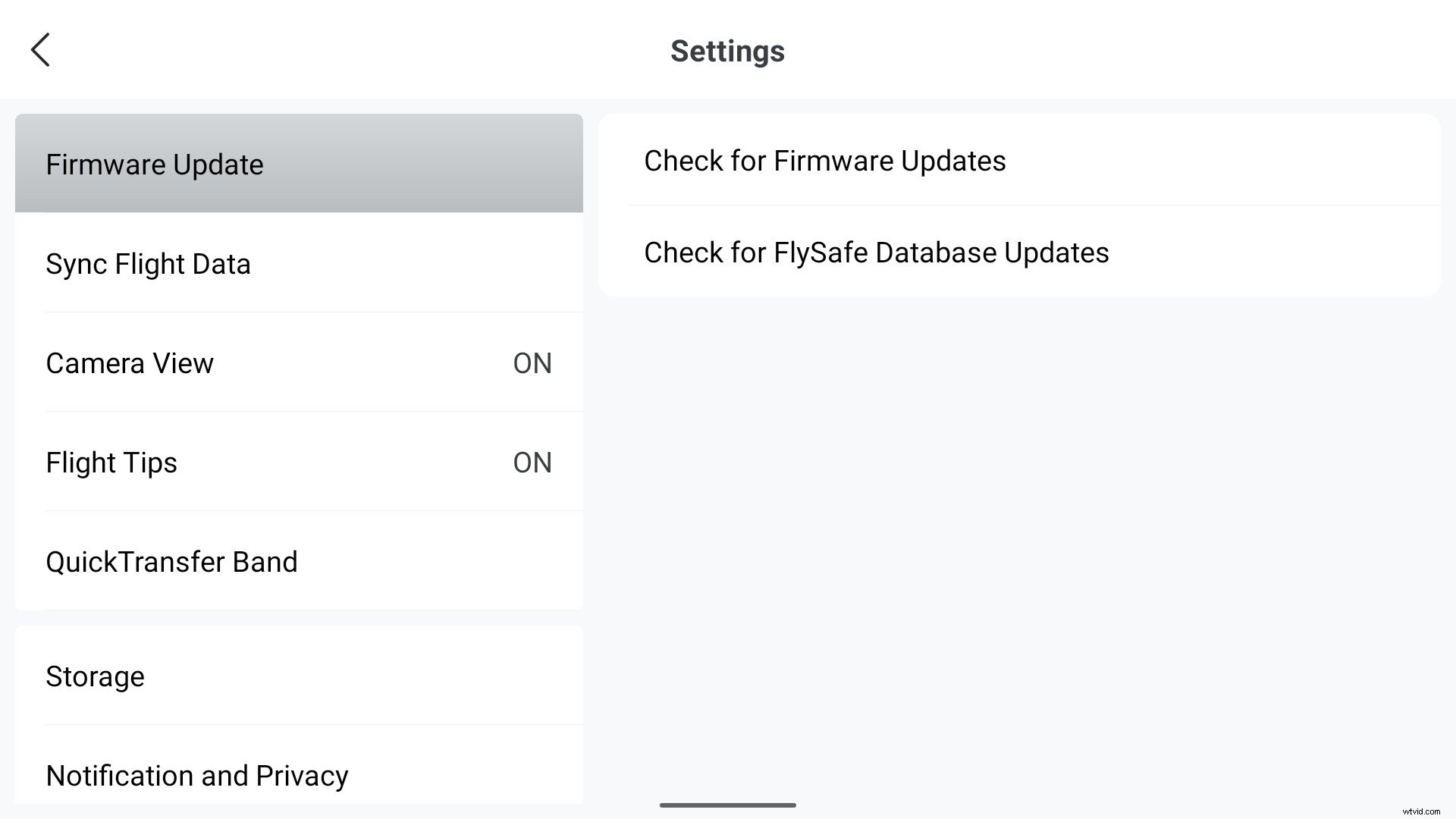Check for Firmware Updates
This screenshot has height=819, width=1456.
(824, 160)
